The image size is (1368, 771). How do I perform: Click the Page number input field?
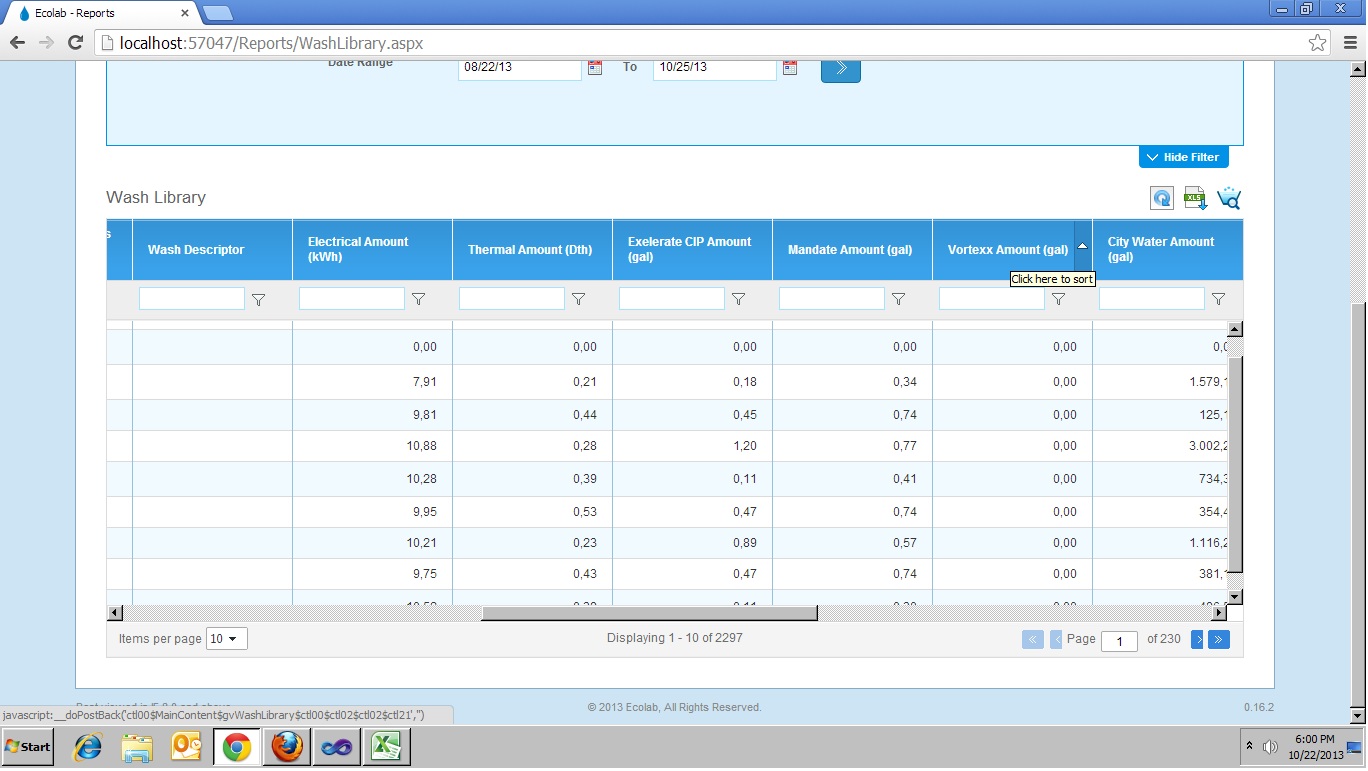[1119, 641]
